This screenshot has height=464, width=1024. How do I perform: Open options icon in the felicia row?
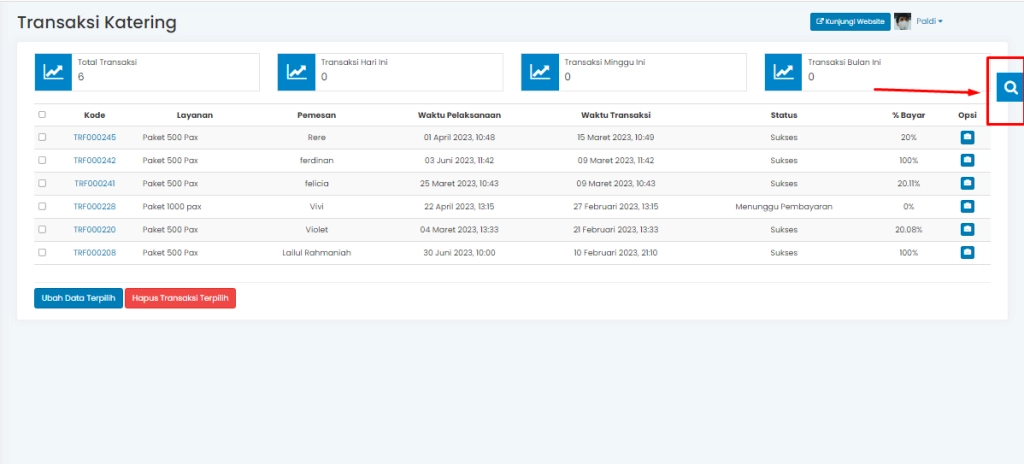click(x=967, y=183)
